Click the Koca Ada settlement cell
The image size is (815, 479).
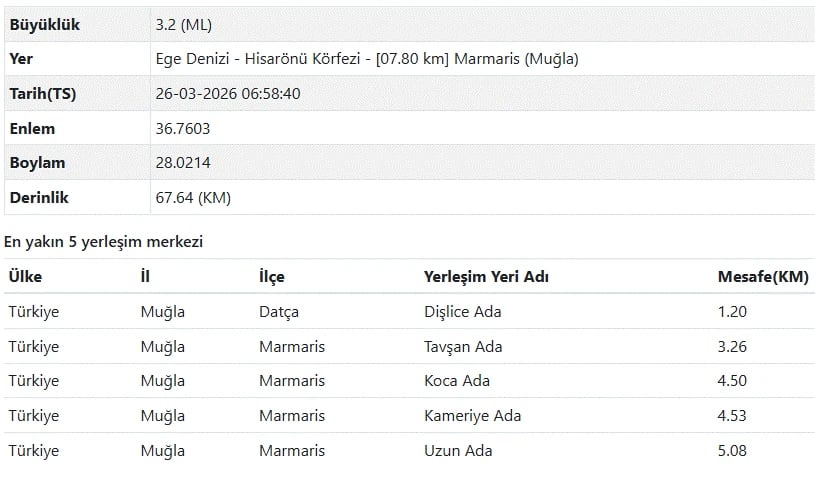pos(457,381)
